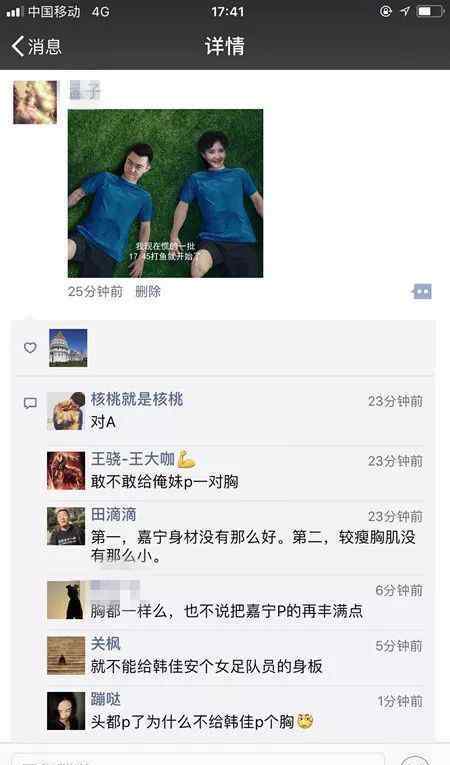Viewport: 450px width, 765px height.
Task: Open 蹦哒 avatar picture
Action: click(66, 711)
